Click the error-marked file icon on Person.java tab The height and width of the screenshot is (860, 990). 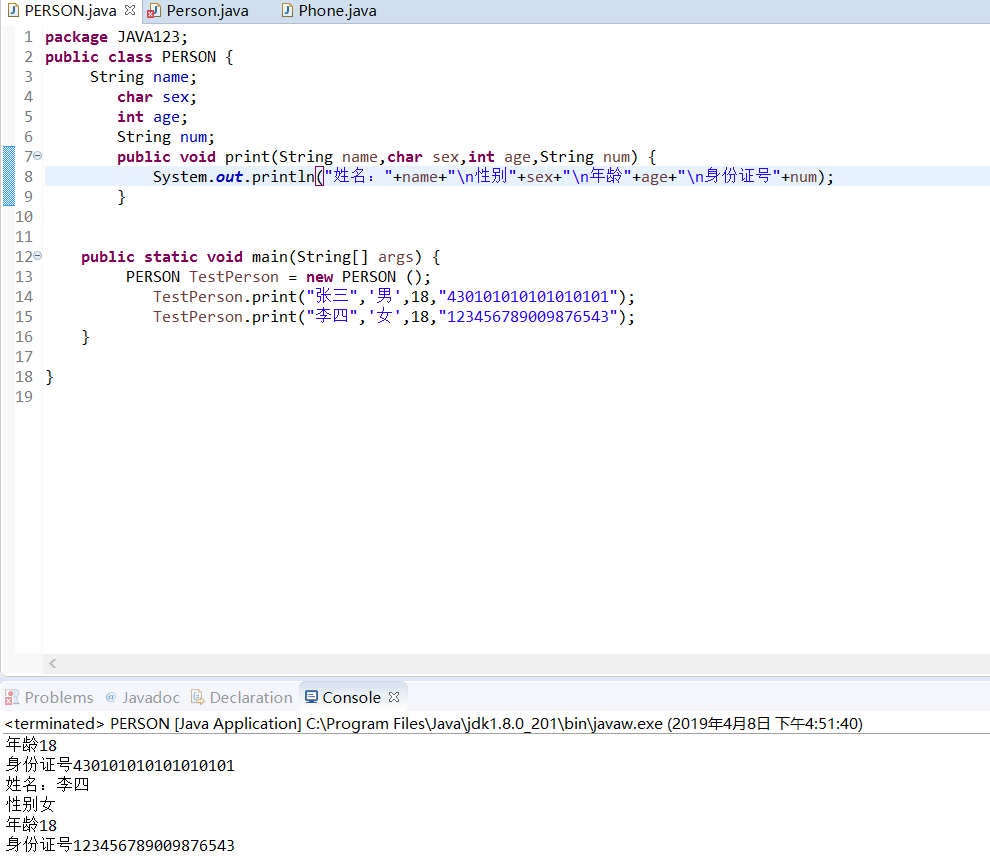click(x=153, y=11)
